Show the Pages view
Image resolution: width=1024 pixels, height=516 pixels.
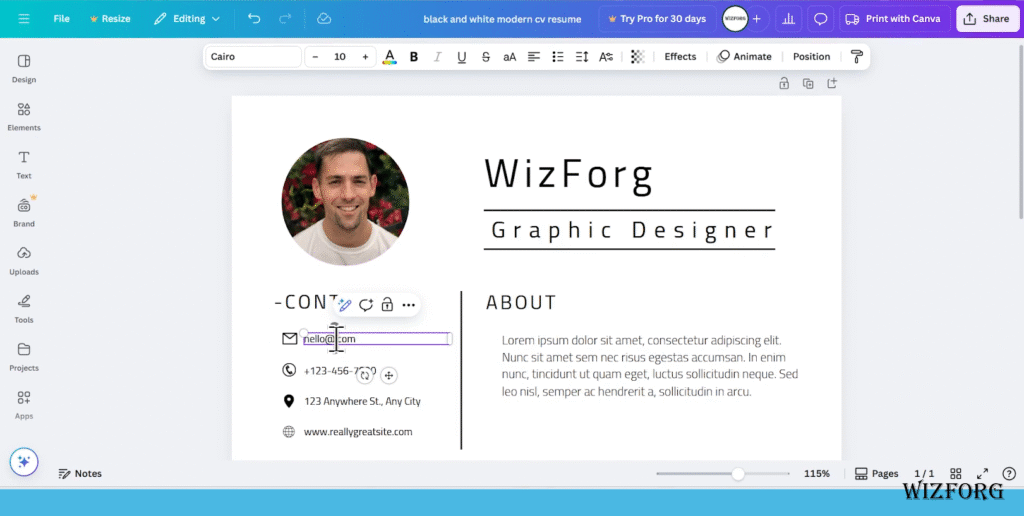point(876,474)
